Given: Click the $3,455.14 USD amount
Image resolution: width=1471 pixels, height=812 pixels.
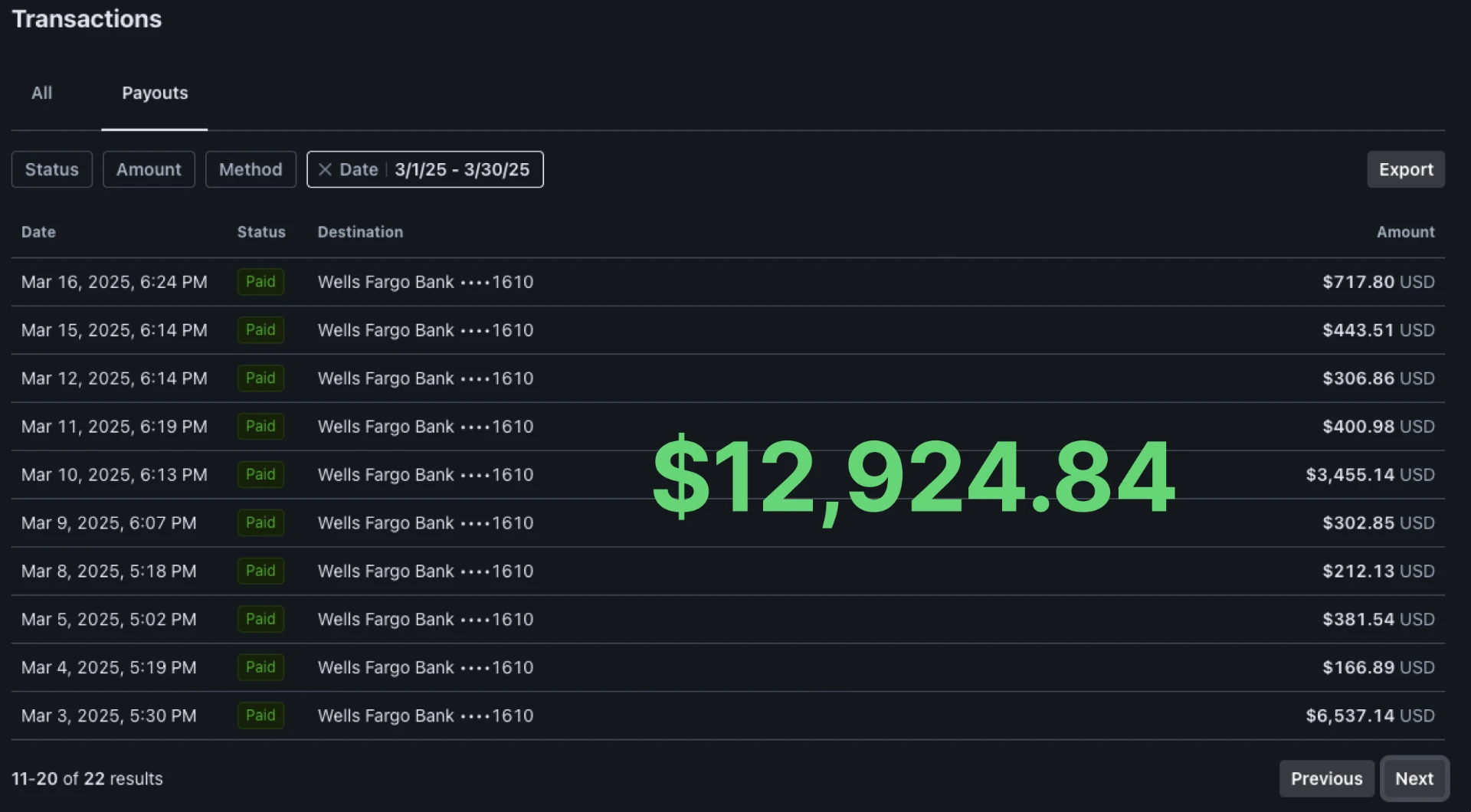Looking at the screenshot, I should point(1370,475).
